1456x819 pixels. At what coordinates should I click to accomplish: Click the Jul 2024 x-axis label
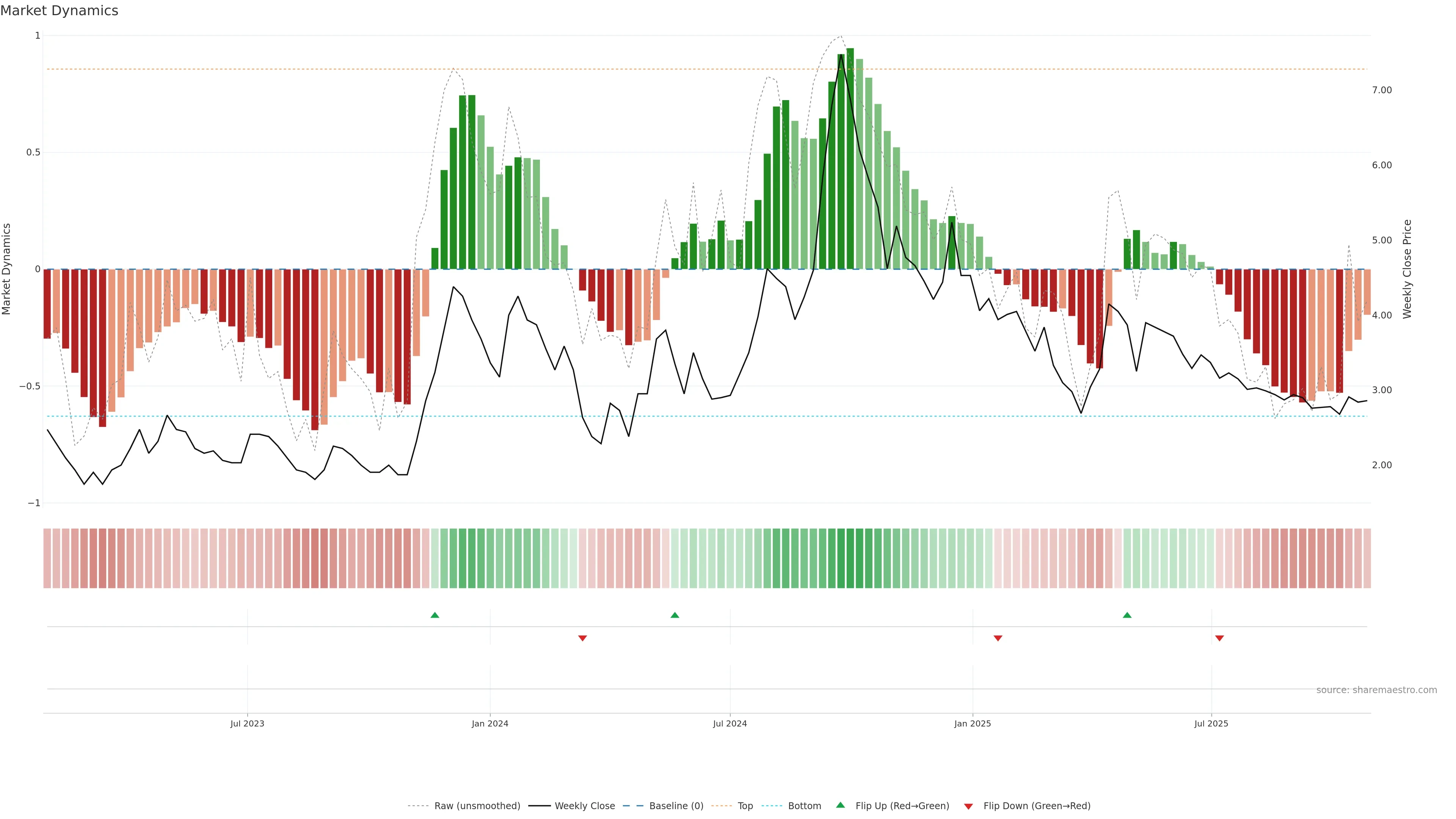point(730,723)
